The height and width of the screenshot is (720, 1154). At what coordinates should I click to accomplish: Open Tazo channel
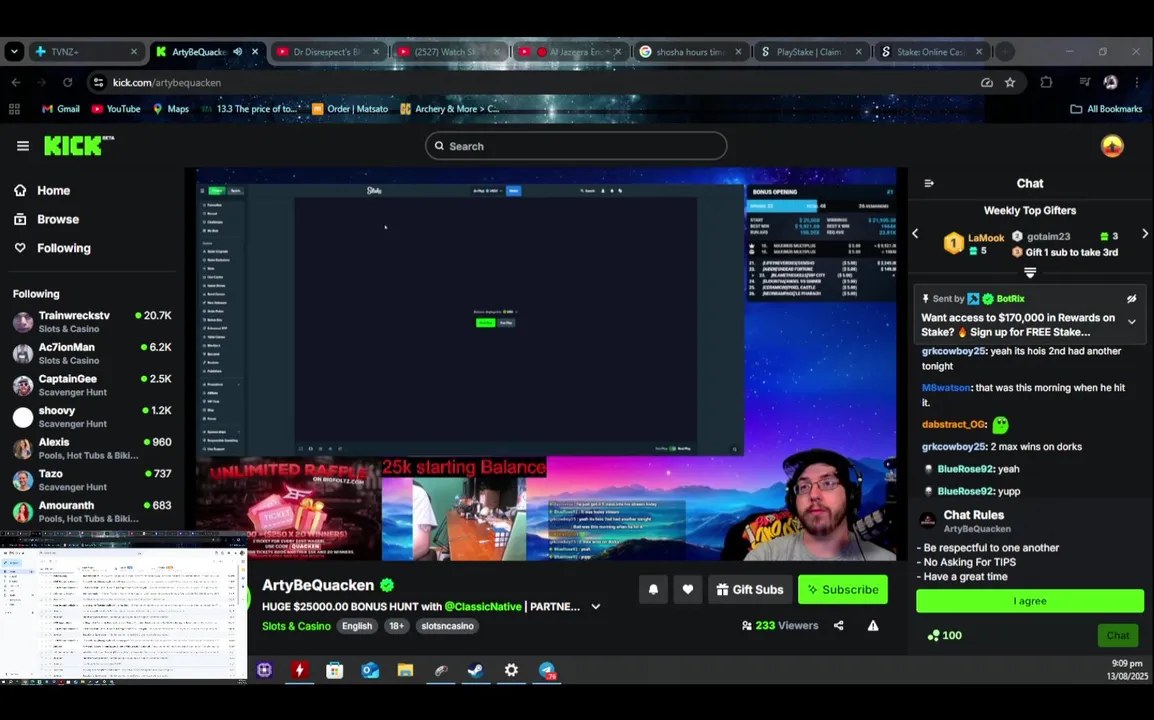point(92,480)
